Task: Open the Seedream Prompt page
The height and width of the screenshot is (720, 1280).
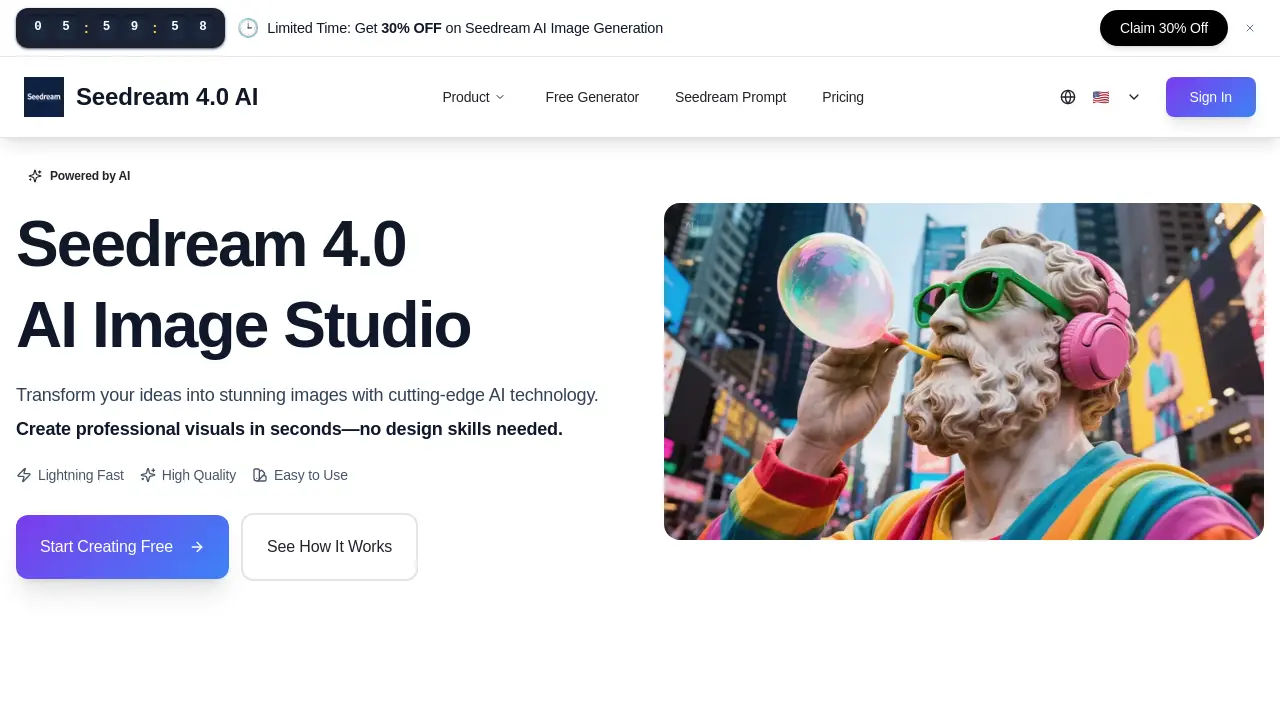Action: point(731,97)
